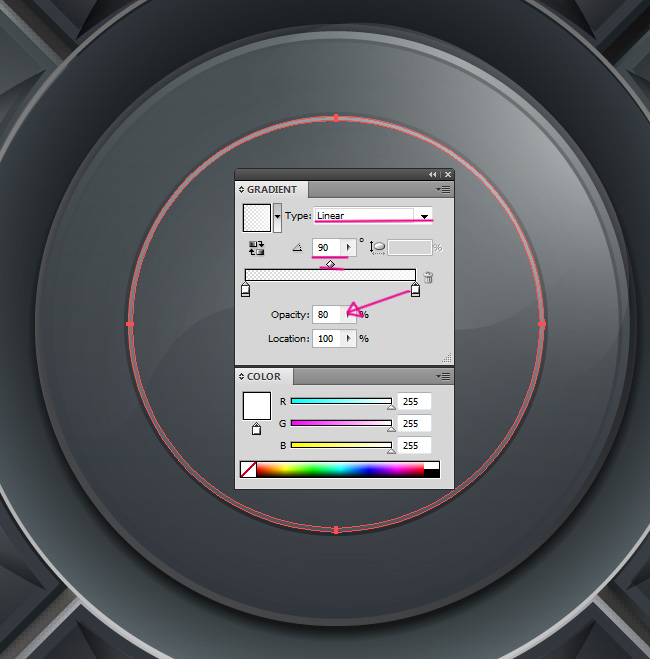
Task: Click the gradient slider bar
Action: [x=330, y=275]
